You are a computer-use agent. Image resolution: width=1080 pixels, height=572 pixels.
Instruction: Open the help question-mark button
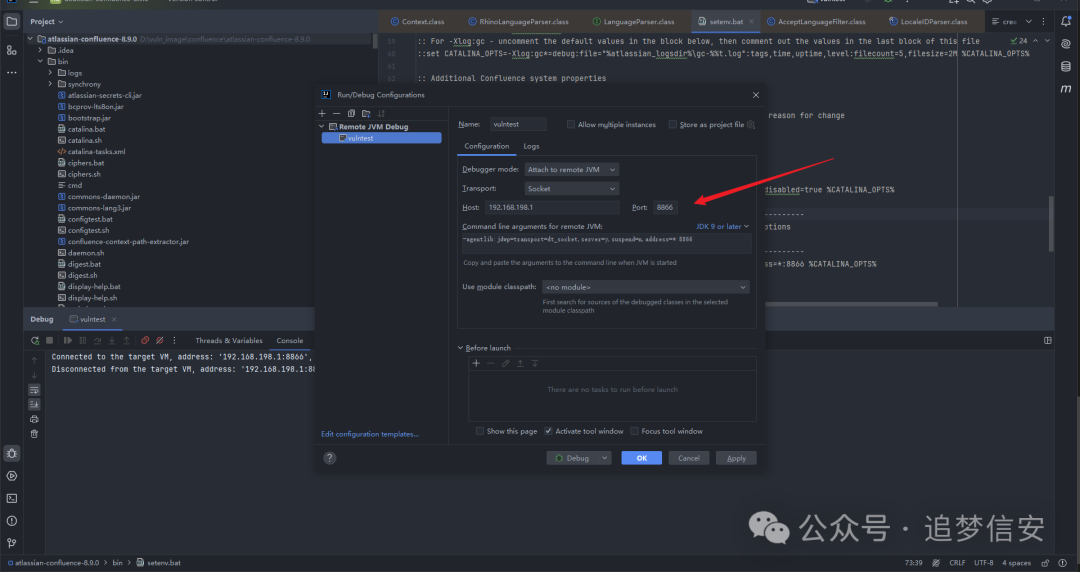point(330,458)
